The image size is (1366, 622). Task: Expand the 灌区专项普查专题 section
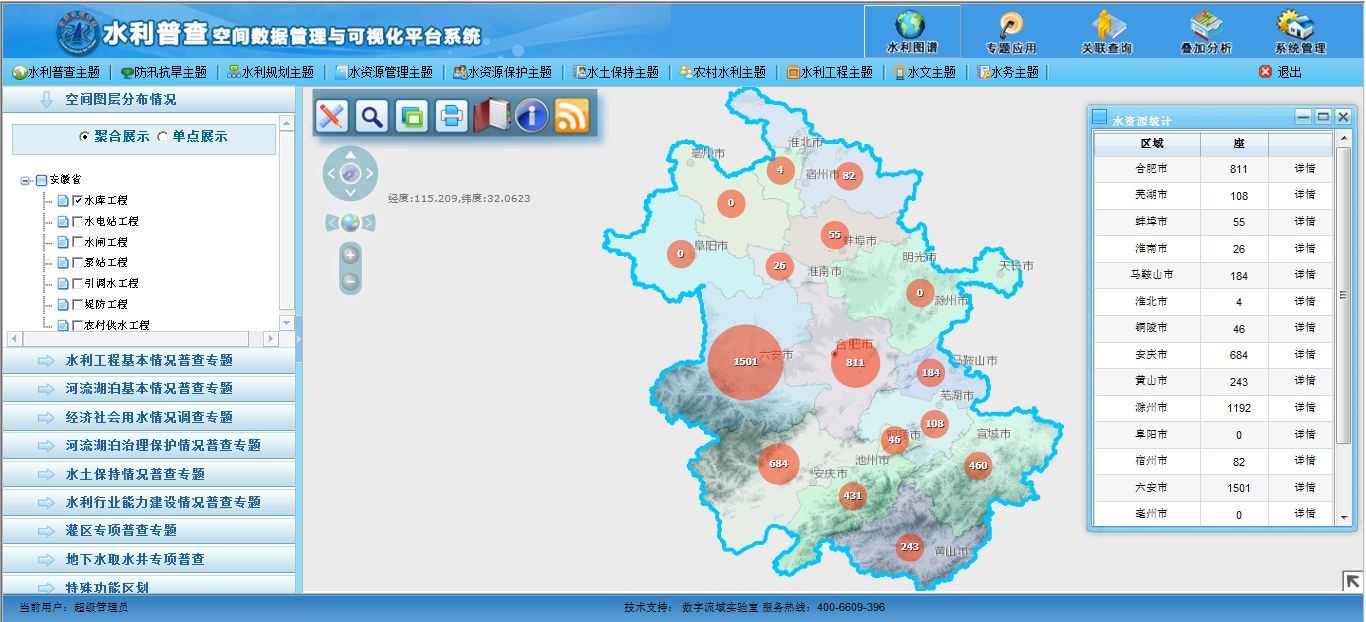[x=149, y=530]
